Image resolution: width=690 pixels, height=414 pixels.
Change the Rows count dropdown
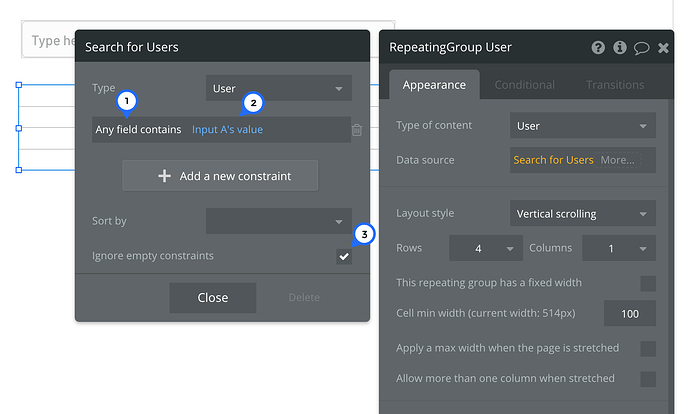486,248
